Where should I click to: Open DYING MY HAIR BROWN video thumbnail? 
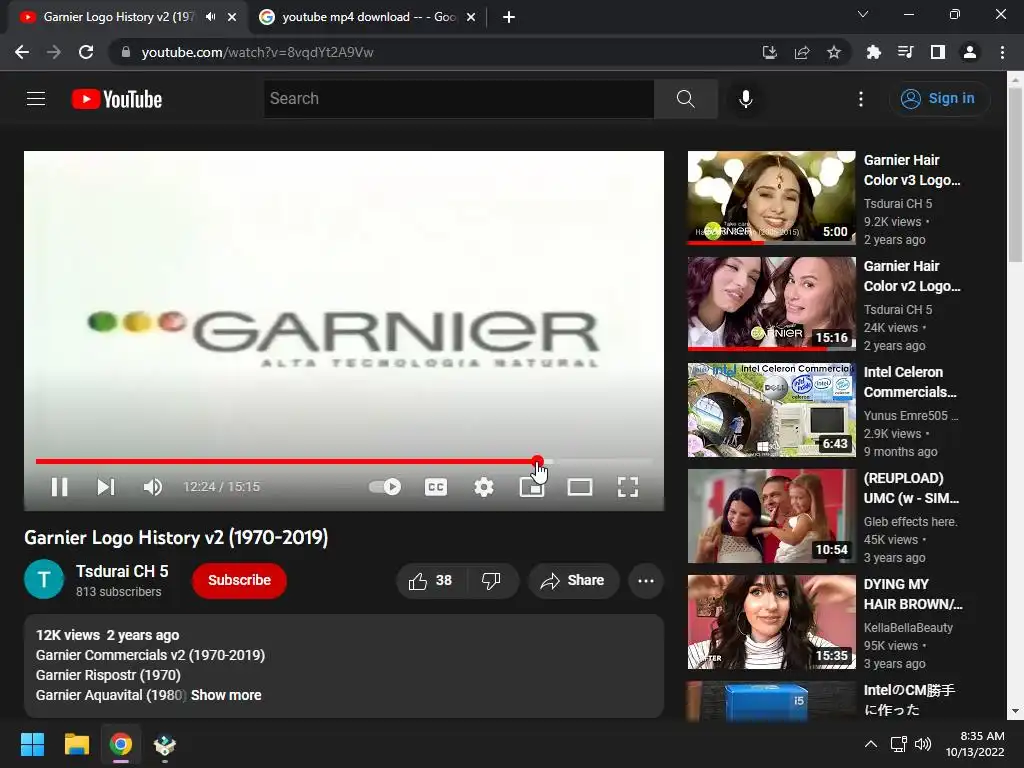771,622
